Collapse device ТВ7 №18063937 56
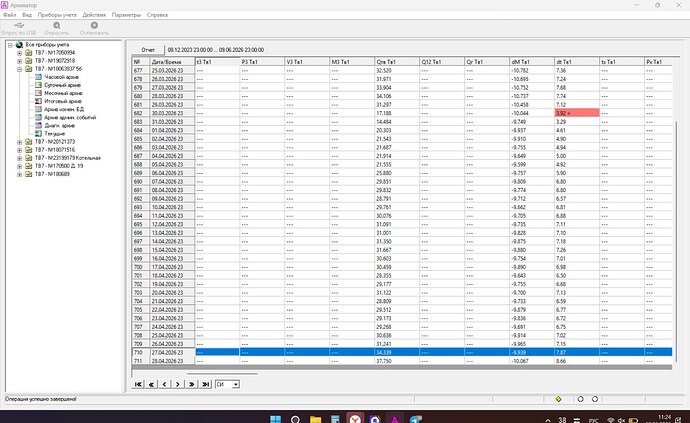This screenshot has height=423, width=690. coord(19,69)
